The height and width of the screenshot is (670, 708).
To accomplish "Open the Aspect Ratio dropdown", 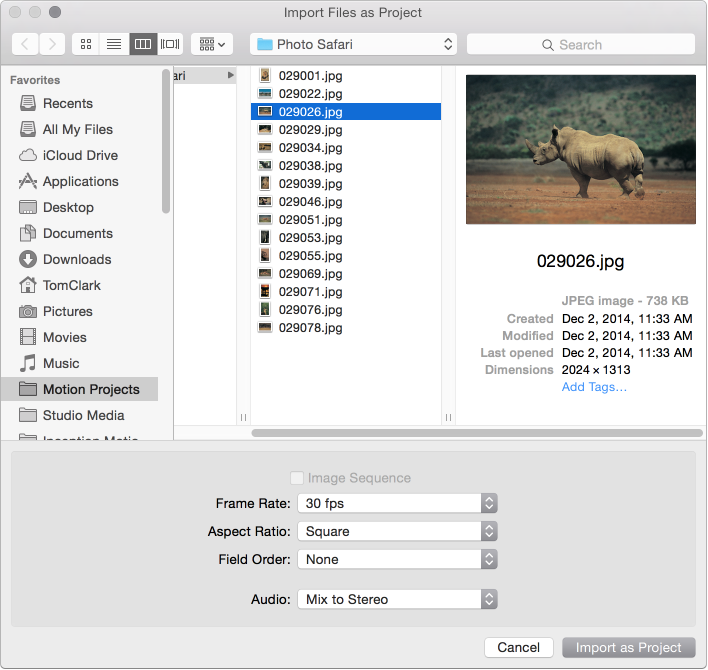I will (x=397, y=531).
